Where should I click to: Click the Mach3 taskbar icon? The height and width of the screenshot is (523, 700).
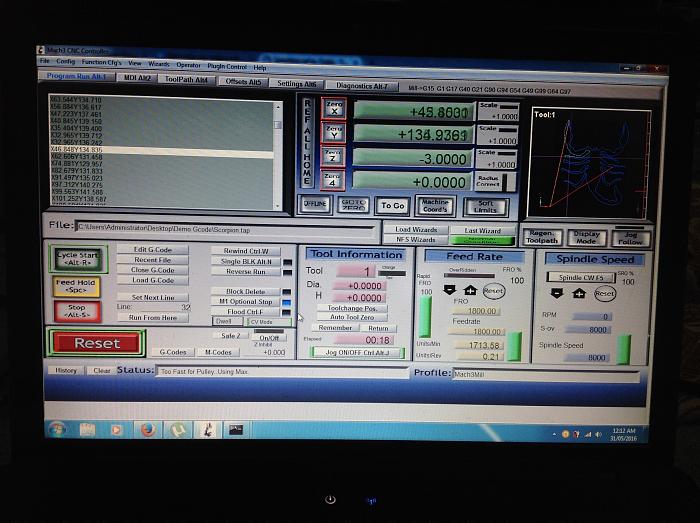tap(207, 430)
